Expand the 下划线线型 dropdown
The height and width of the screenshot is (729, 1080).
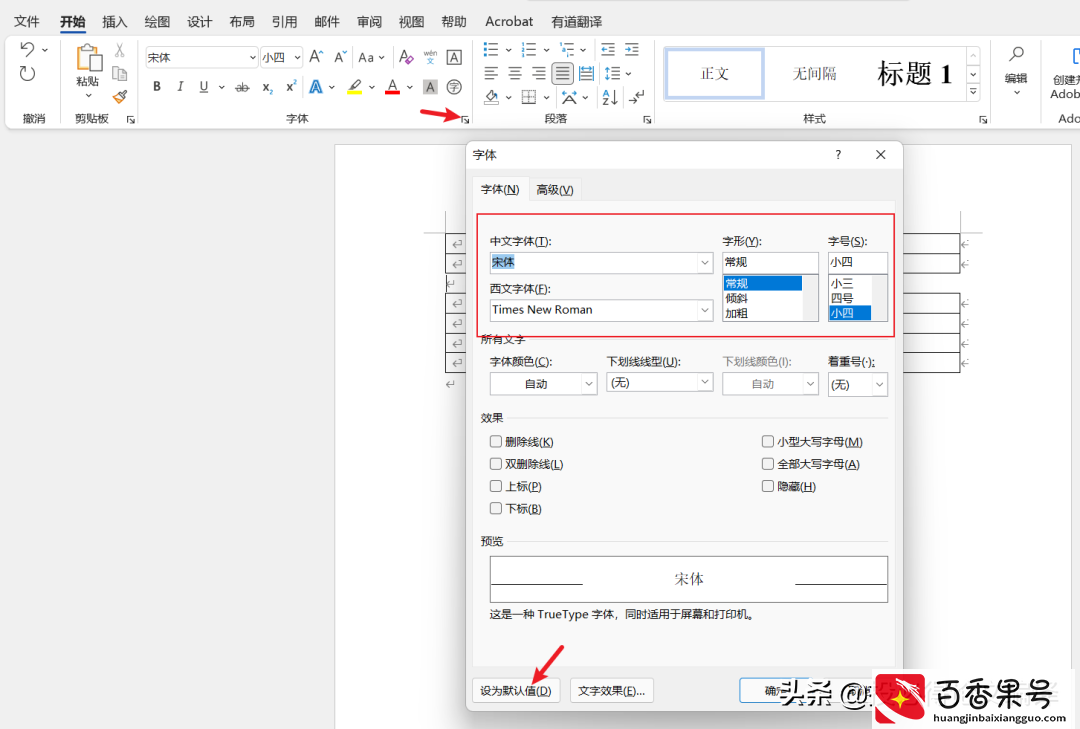(x=705, y=382)
